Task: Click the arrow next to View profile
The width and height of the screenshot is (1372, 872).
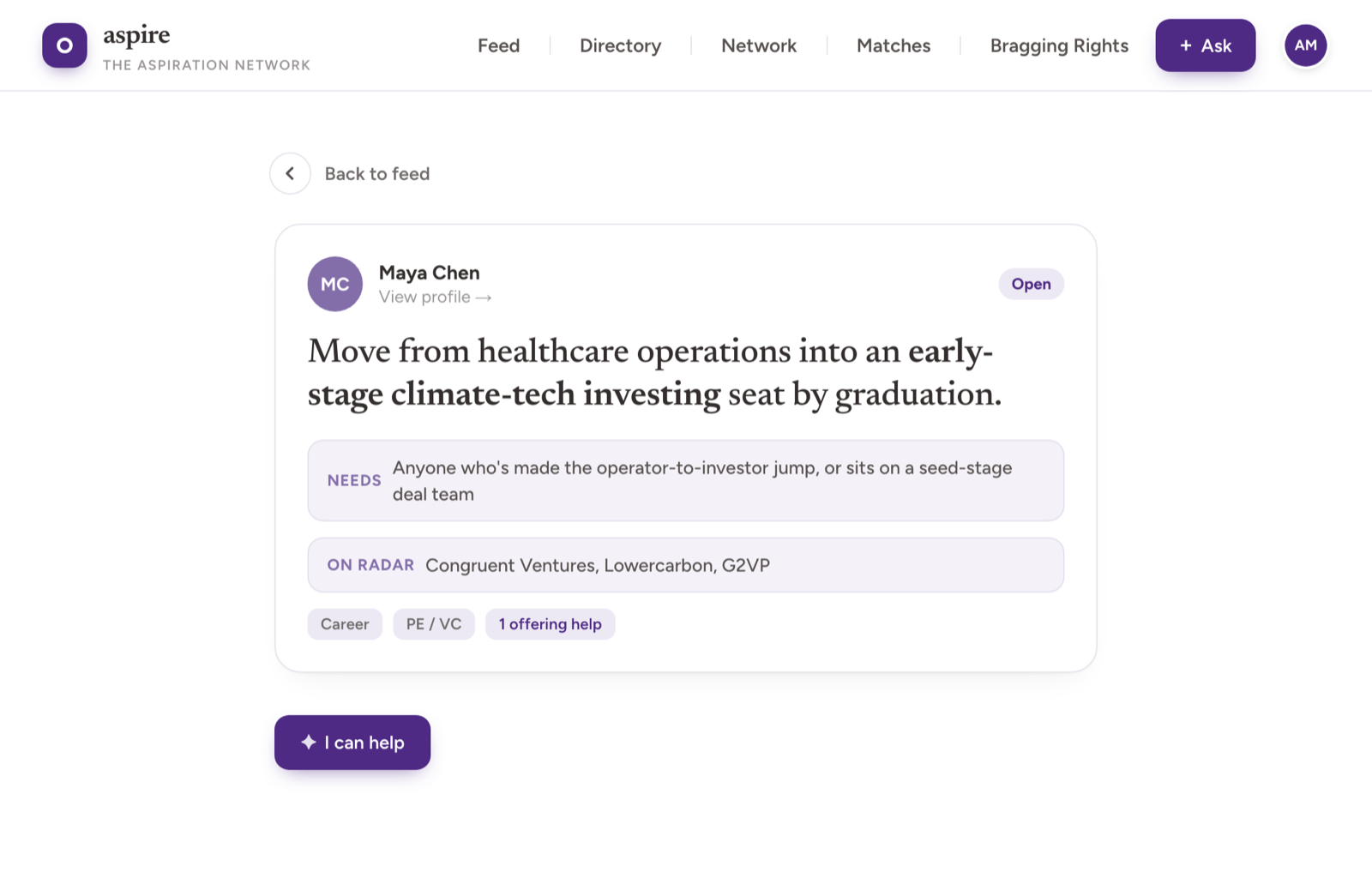Action: (x=484, y=298)
